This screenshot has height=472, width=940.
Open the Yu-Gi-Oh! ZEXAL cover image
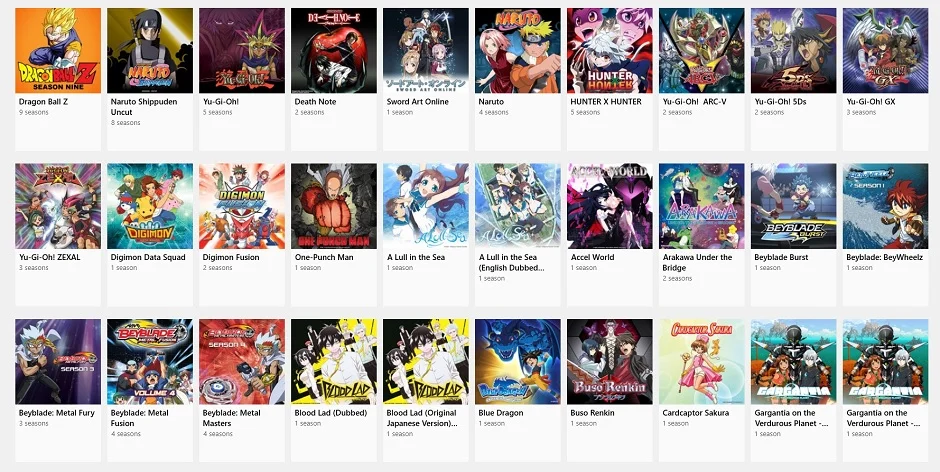click(x=58, y=206)
